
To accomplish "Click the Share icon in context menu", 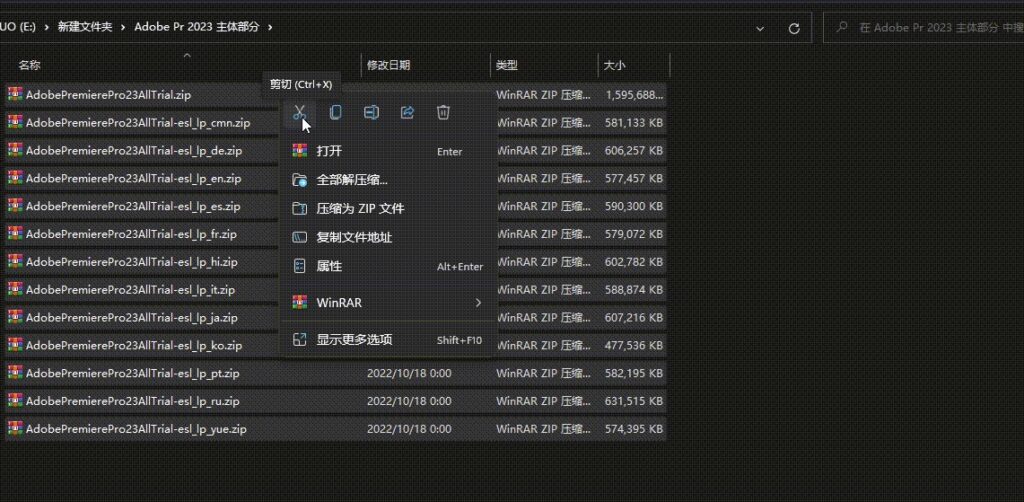I will 407,112.
